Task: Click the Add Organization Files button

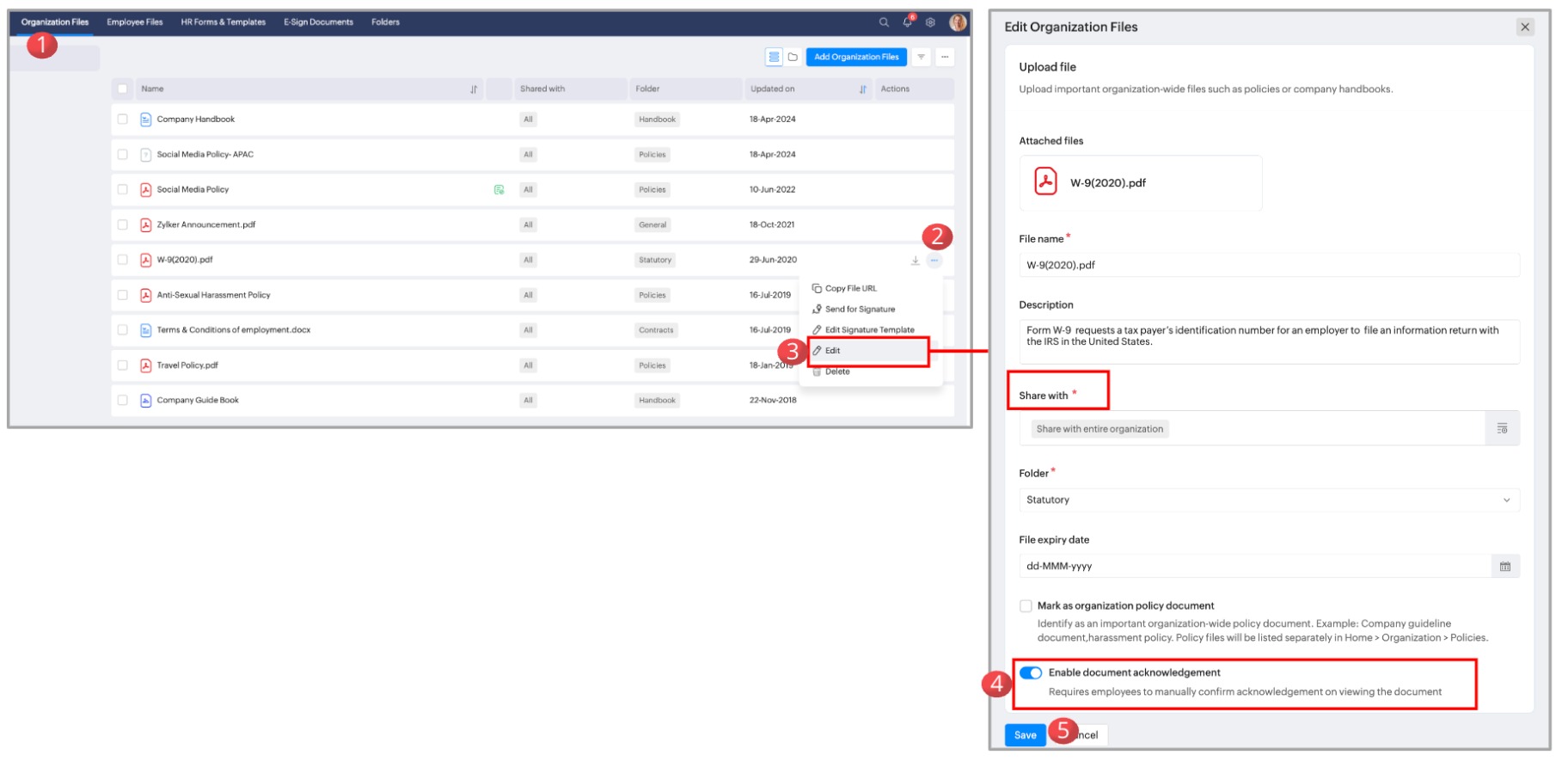Action: tap(856, 57)
